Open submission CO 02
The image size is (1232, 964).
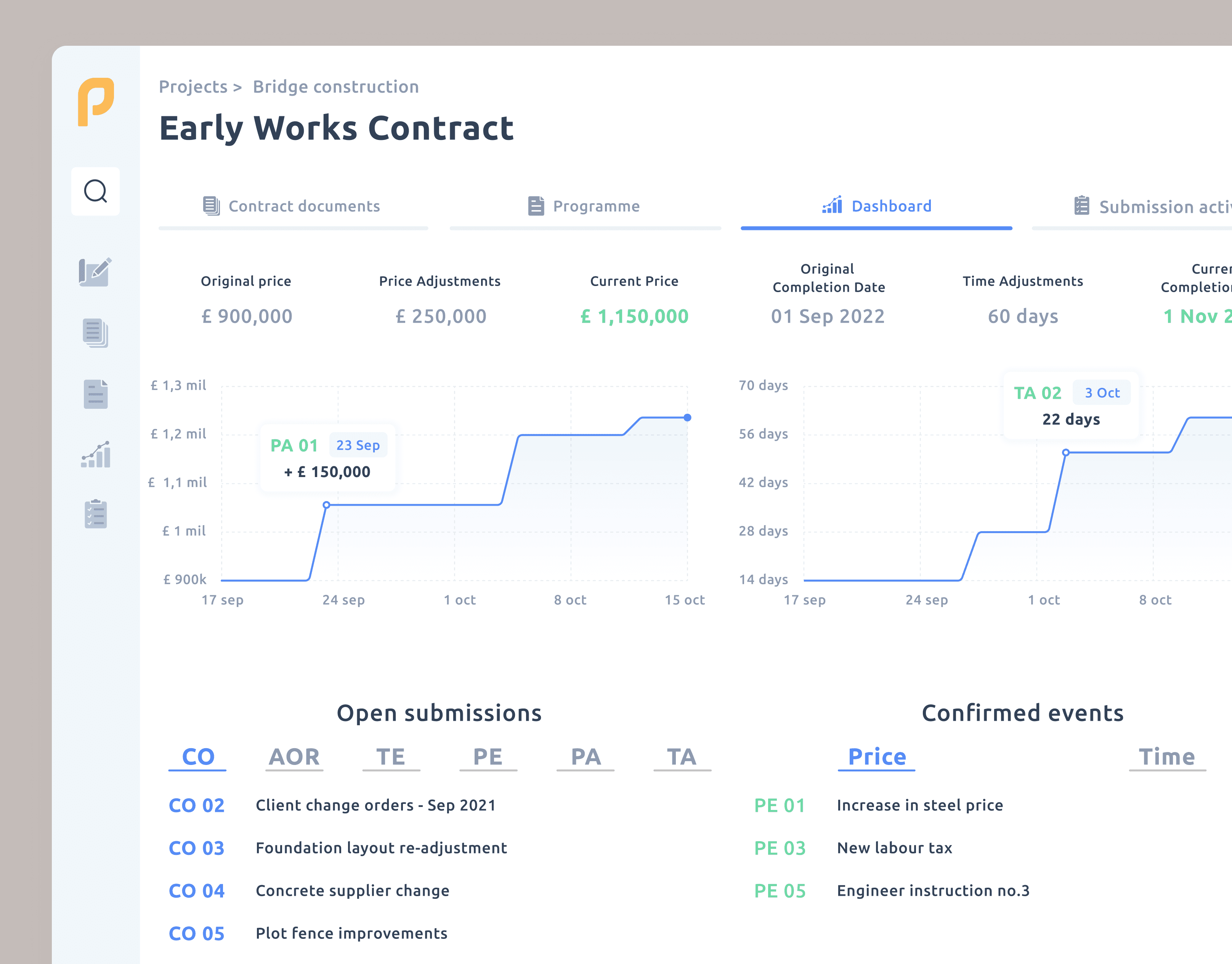point(196,805)
